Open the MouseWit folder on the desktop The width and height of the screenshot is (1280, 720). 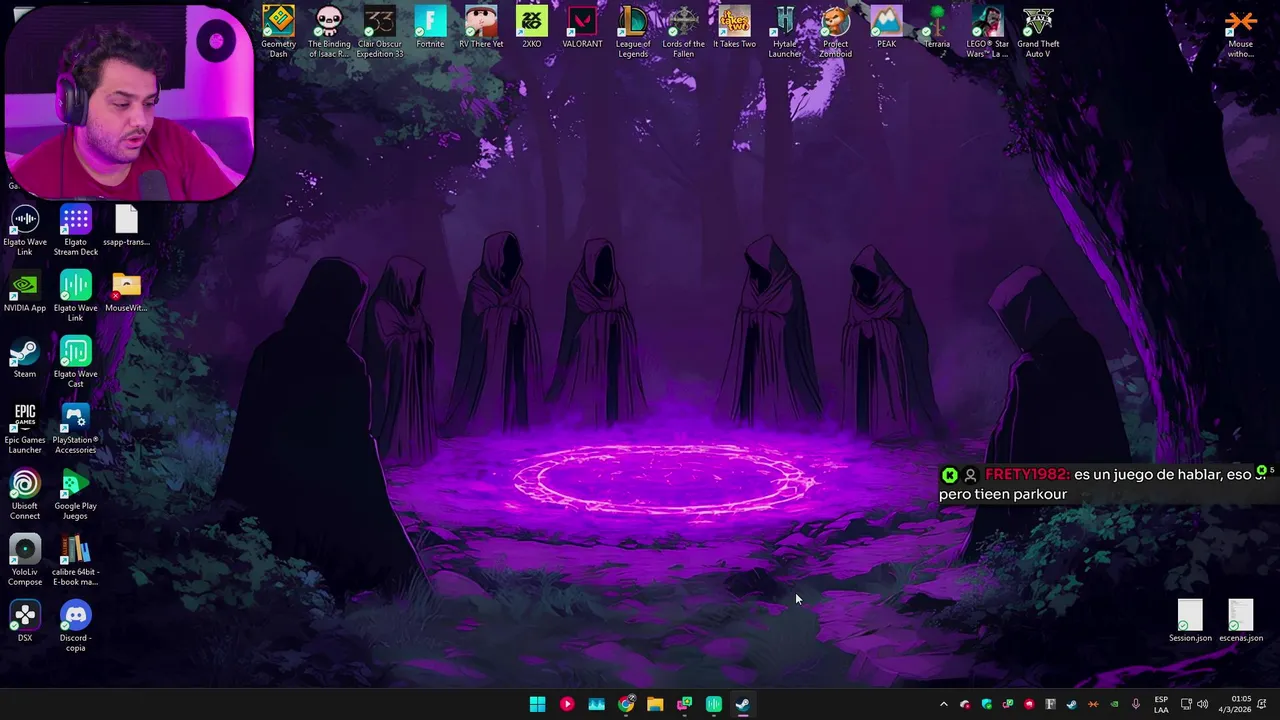126,292
